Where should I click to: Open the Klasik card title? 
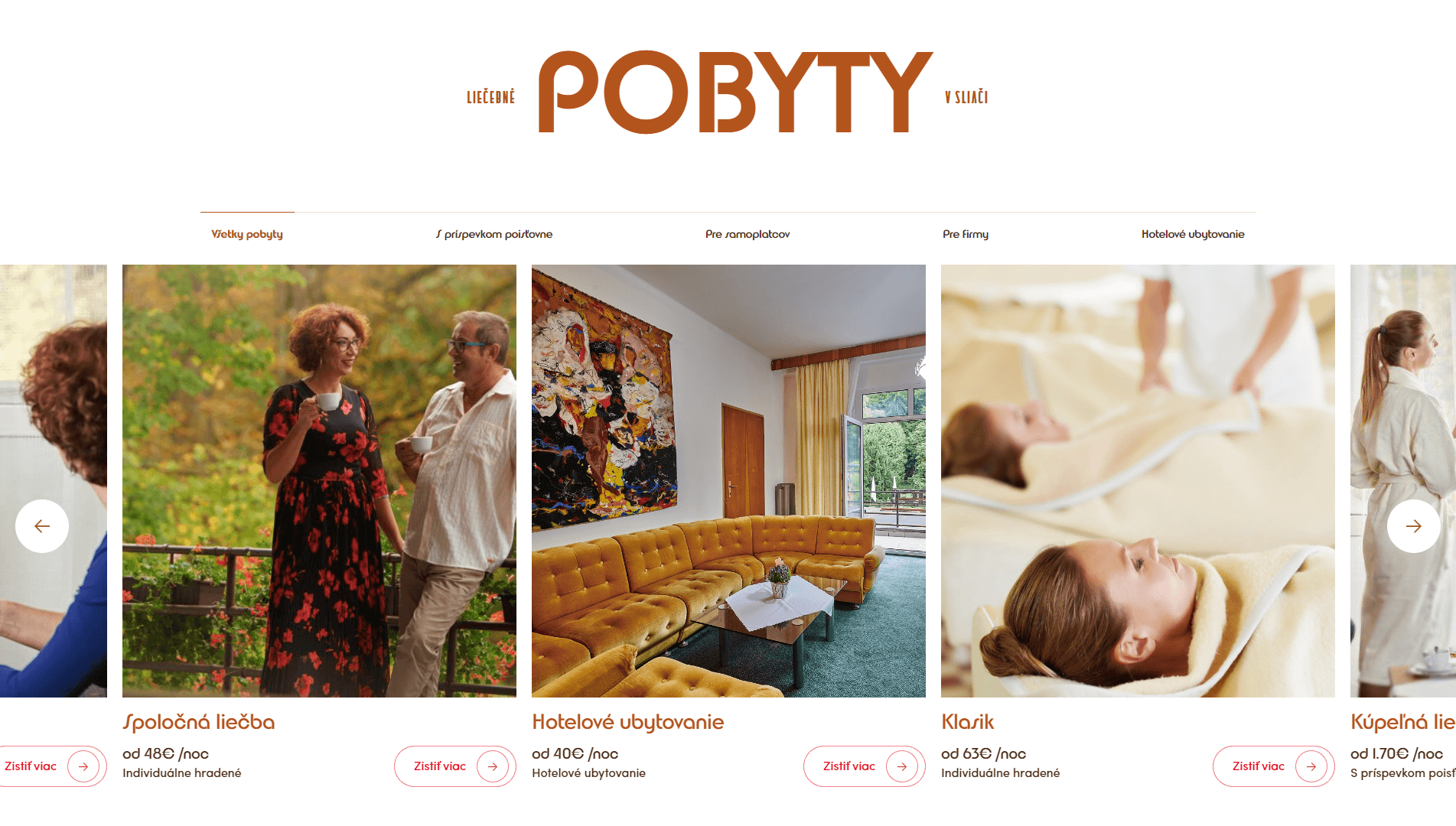click(x=968, y=722)
